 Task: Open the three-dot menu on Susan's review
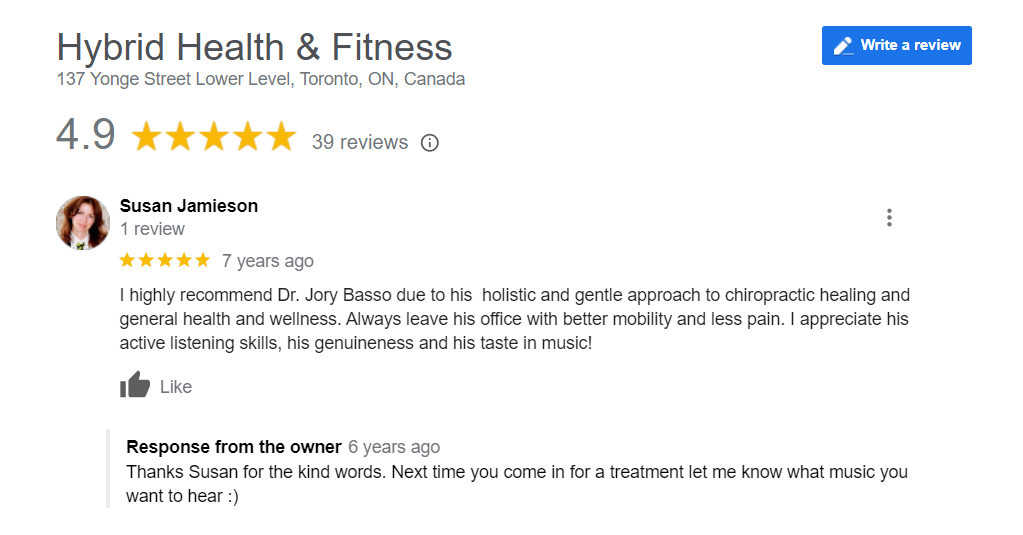pos(889,218)
